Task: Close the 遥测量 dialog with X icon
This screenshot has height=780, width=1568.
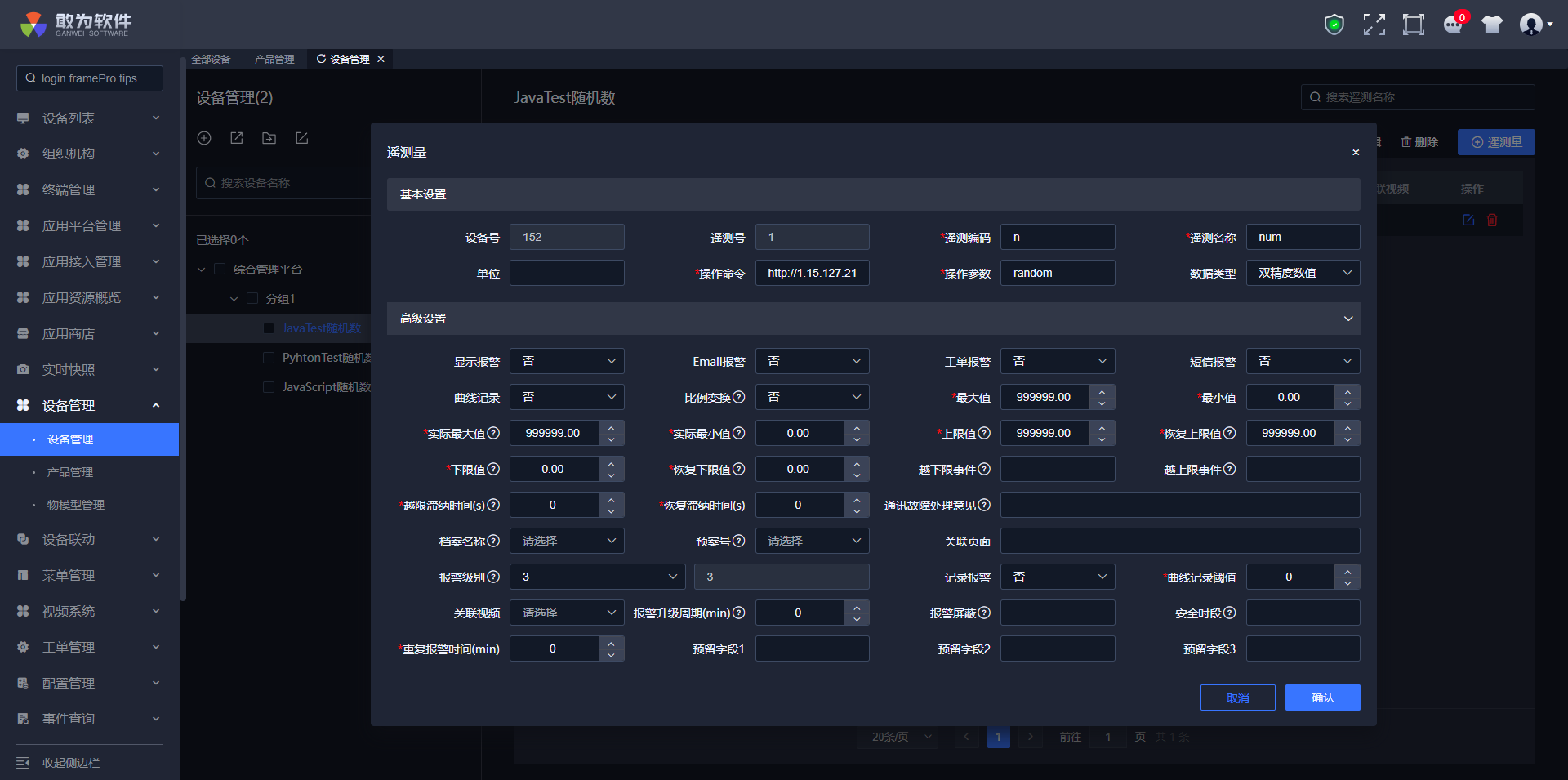Action: click(1356, 153)
